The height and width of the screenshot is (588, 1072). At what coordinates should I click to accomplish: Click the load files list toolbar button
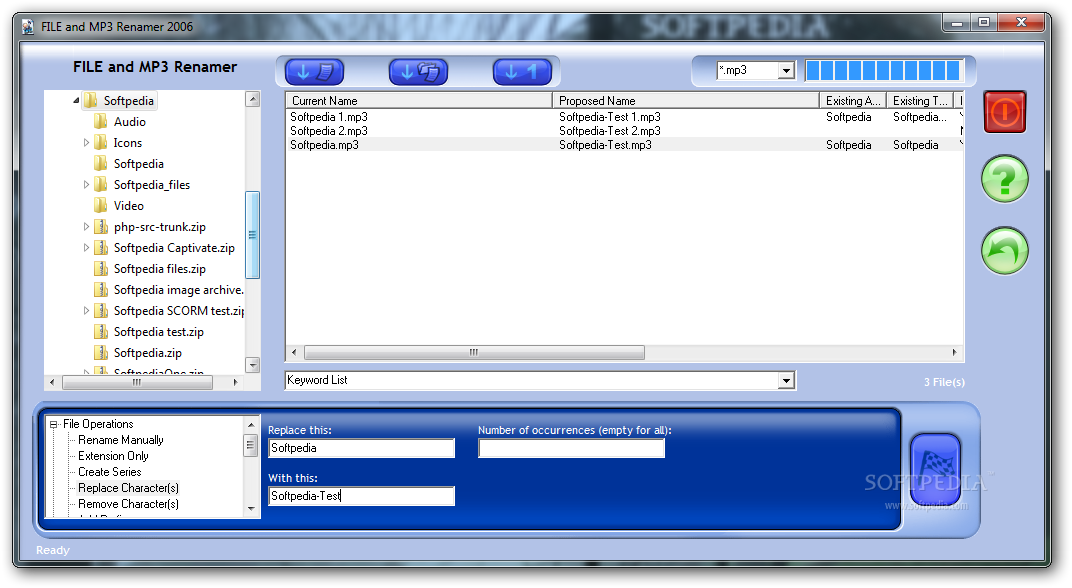coord(314,72)
